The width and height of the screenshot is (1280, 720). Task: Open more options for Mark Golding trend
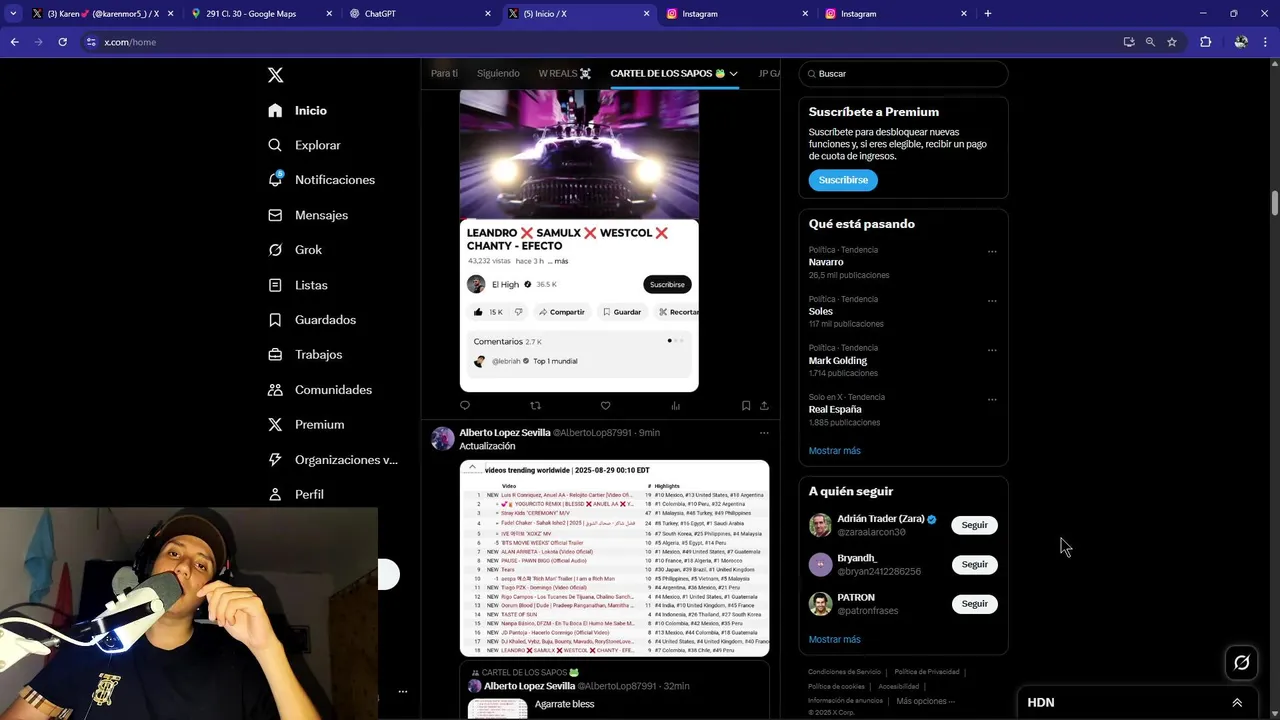(992, 350)
